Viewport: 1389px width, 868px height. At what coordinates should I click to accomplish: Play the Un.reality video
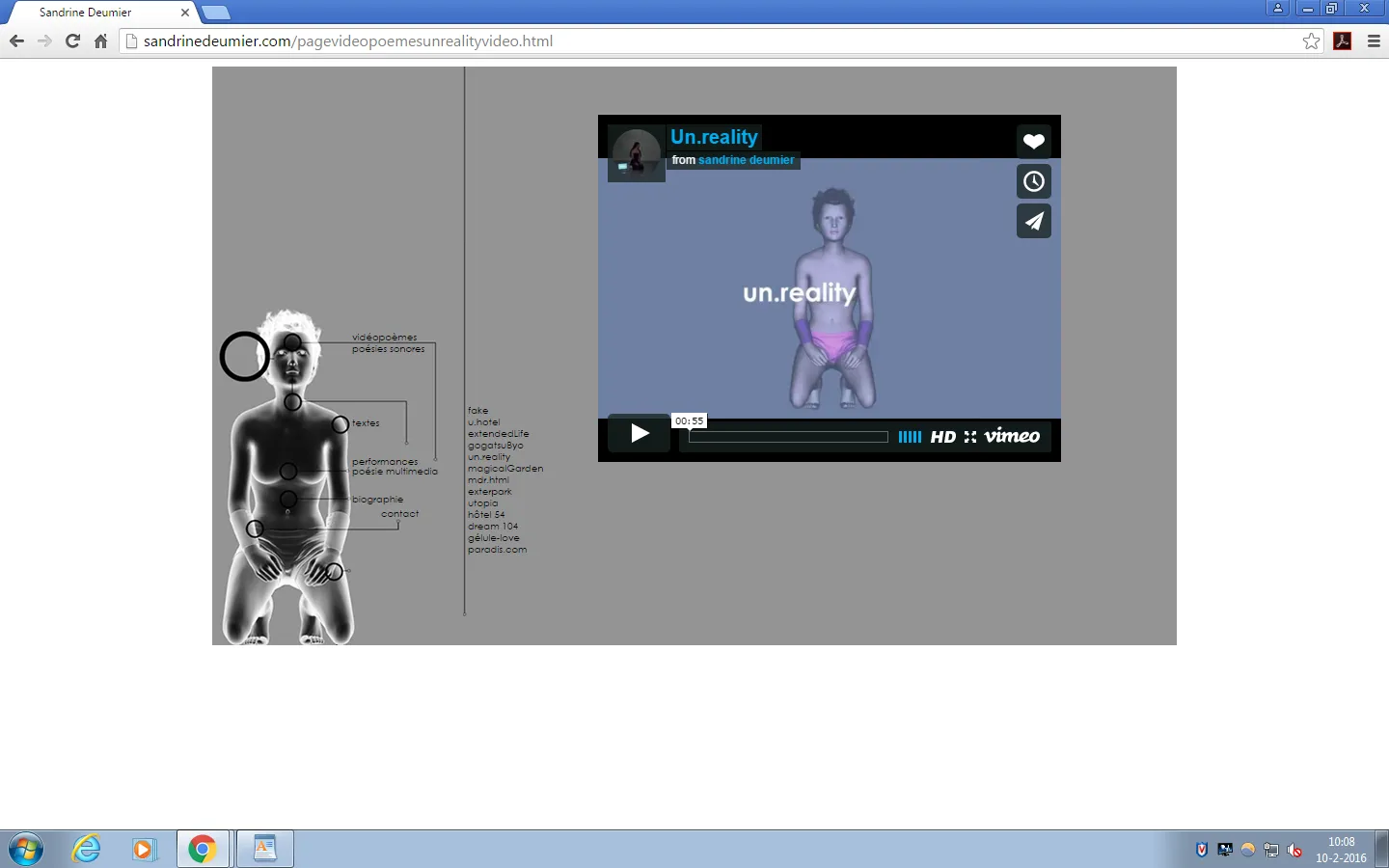click(639, 434)
